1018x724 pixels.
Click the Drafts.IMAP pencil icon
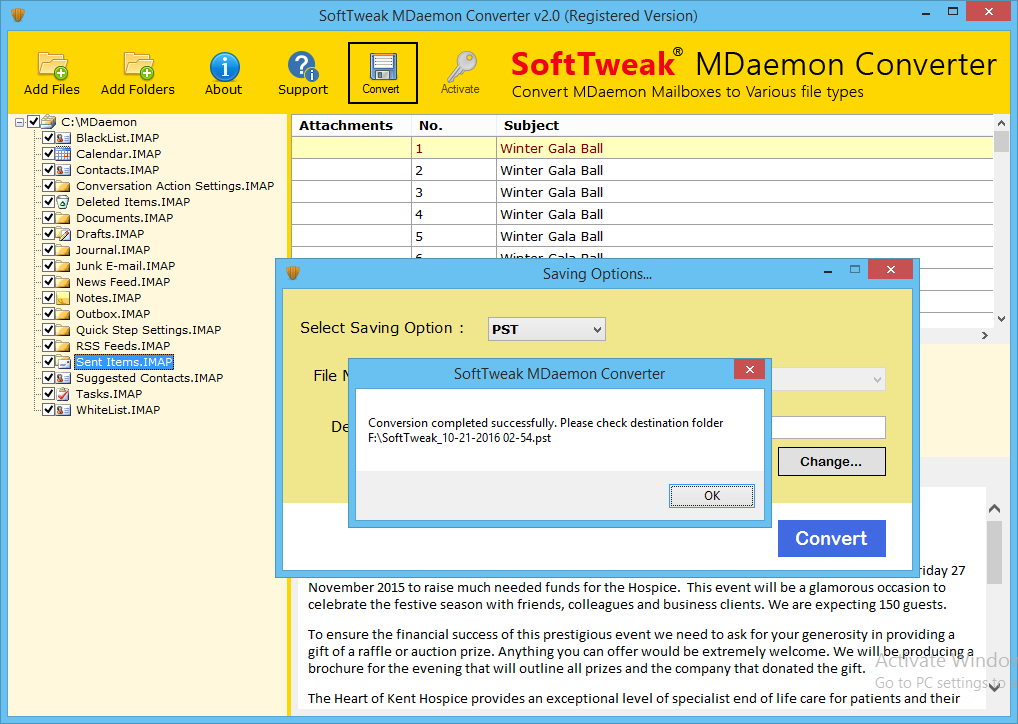click(x=63, y=234)
